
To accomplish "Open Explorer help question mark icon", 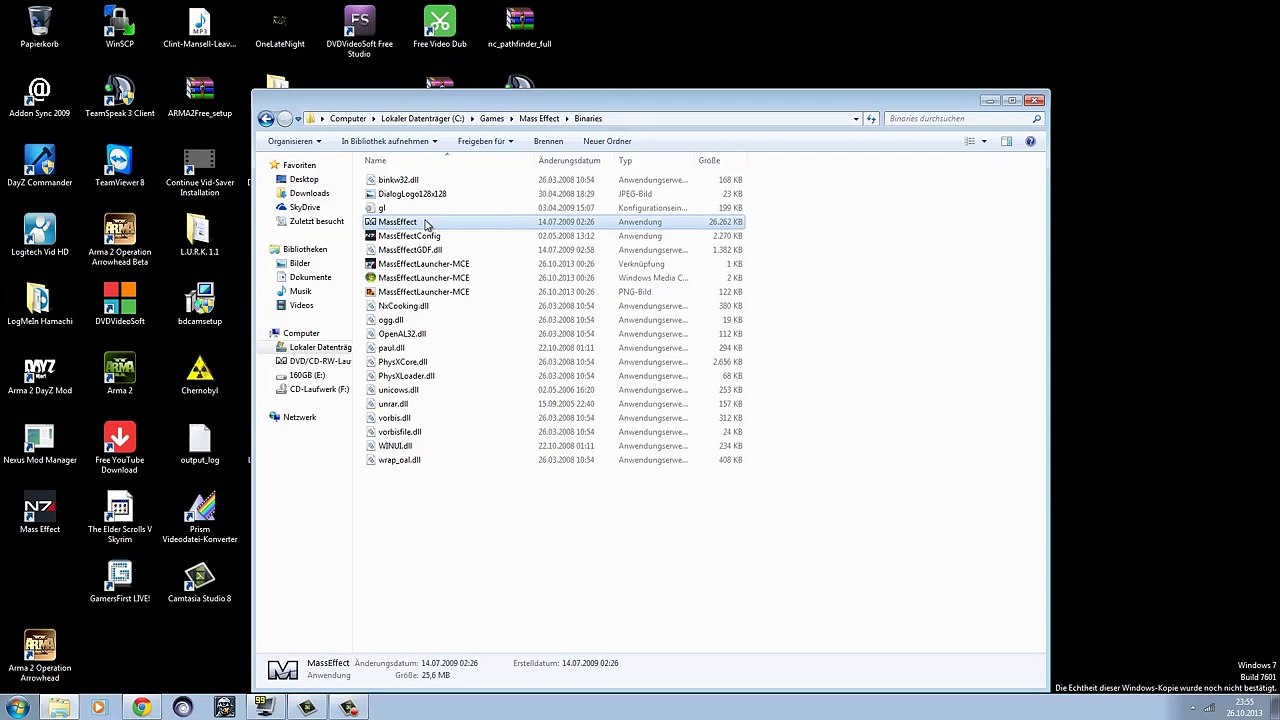I will pos(1030,141).
